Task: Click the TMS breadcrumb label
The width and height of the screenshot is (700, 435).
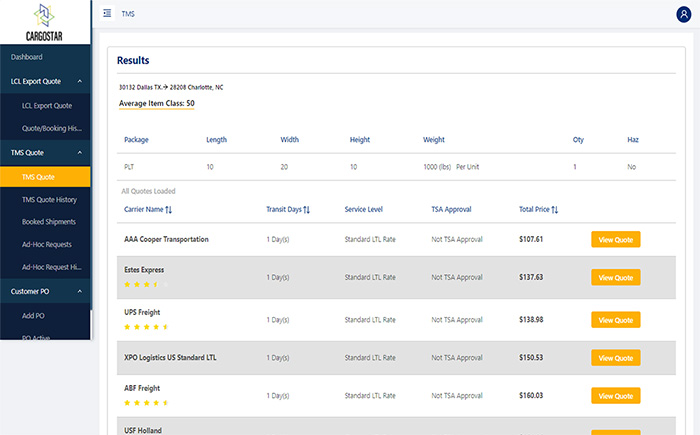Action: [128, 14]
